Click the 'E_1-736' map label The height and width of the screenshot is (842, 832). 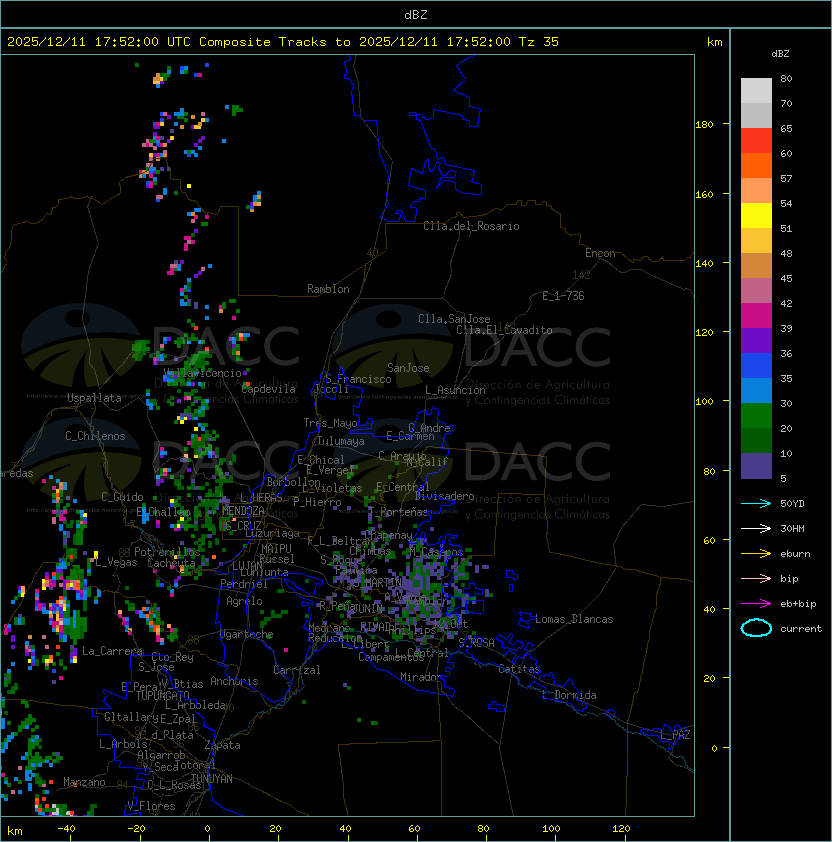click(x=563, y=296)
